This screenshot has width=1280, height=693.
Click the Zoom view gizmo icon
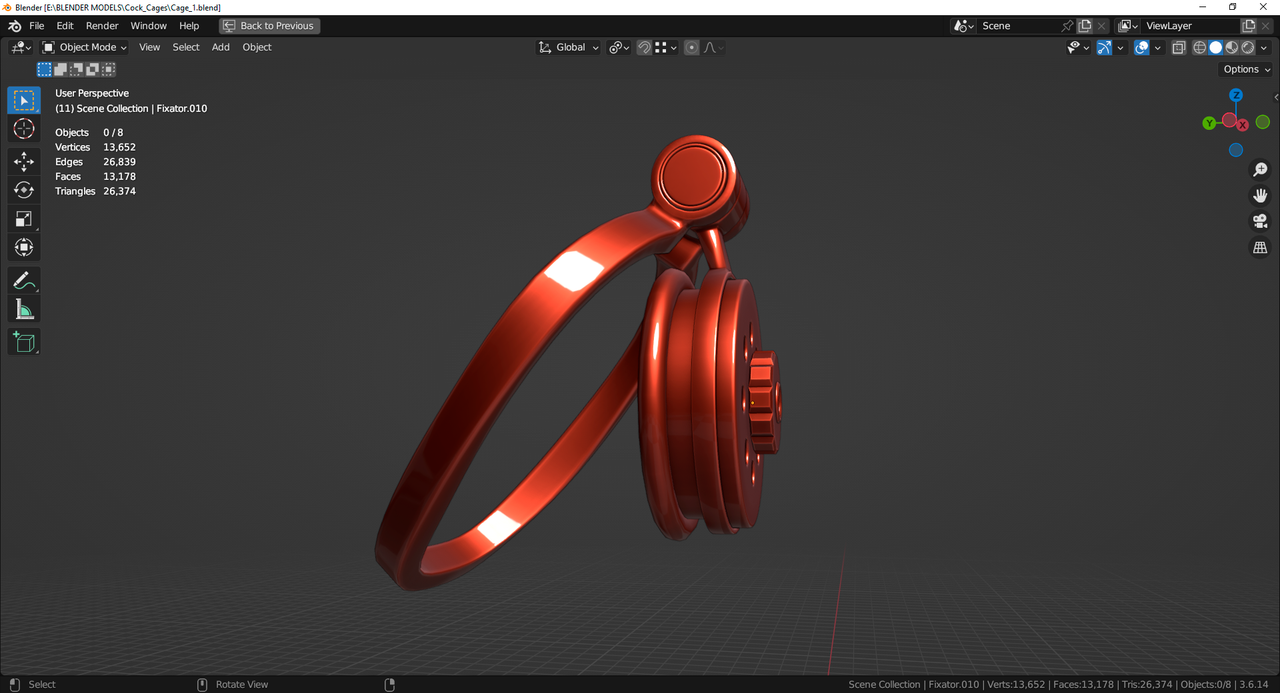point(1260,170)
